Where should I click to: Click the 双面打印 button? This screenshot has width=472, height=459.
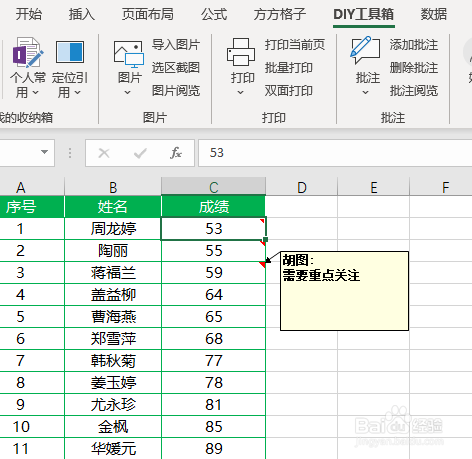(x=289, y=91)
